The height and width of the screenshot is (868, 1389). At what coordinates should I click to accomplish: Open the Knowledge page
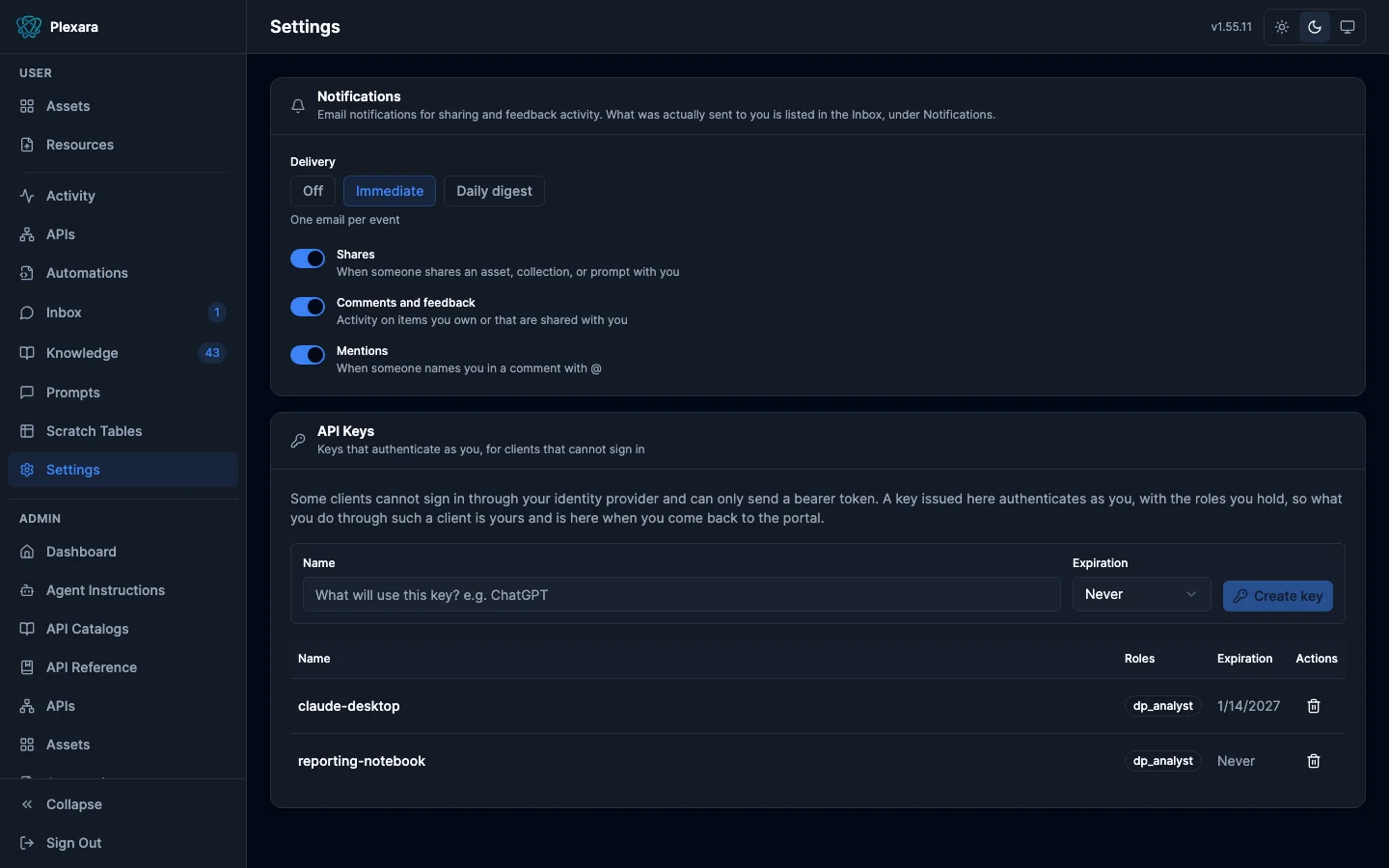pos(123,353)
